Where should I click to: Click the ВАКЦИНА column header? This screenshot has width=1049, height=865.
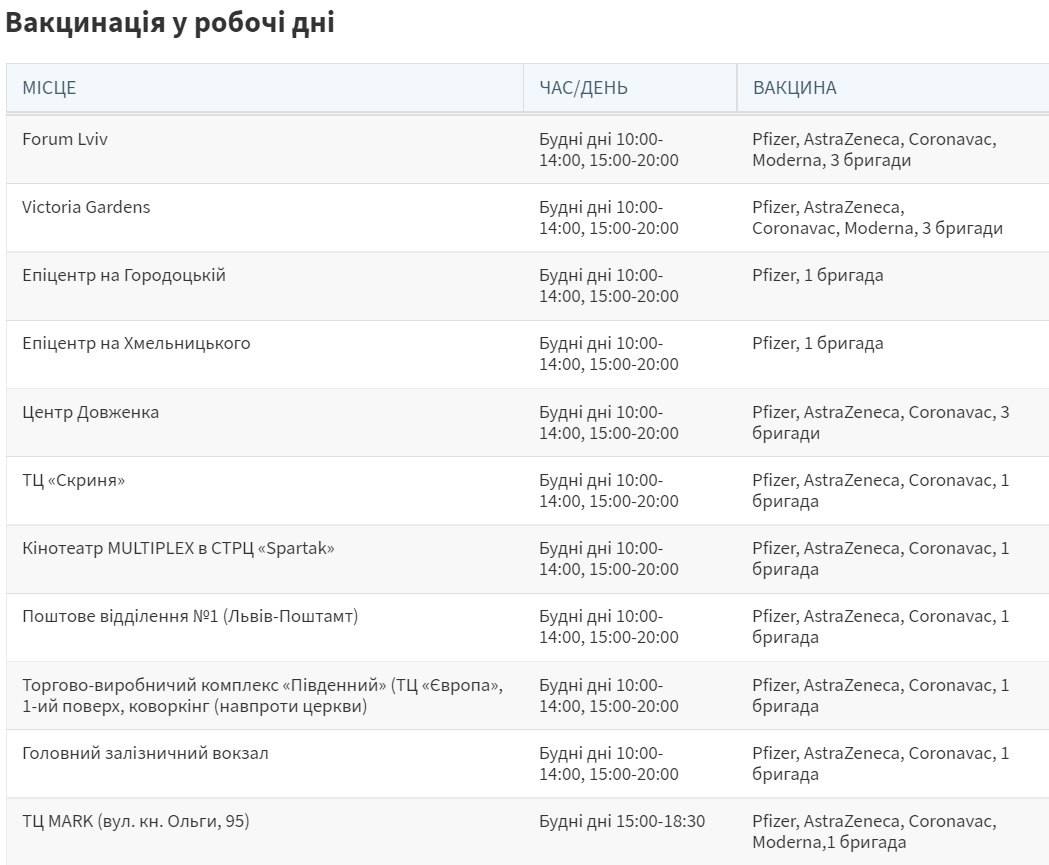[794, 88]
